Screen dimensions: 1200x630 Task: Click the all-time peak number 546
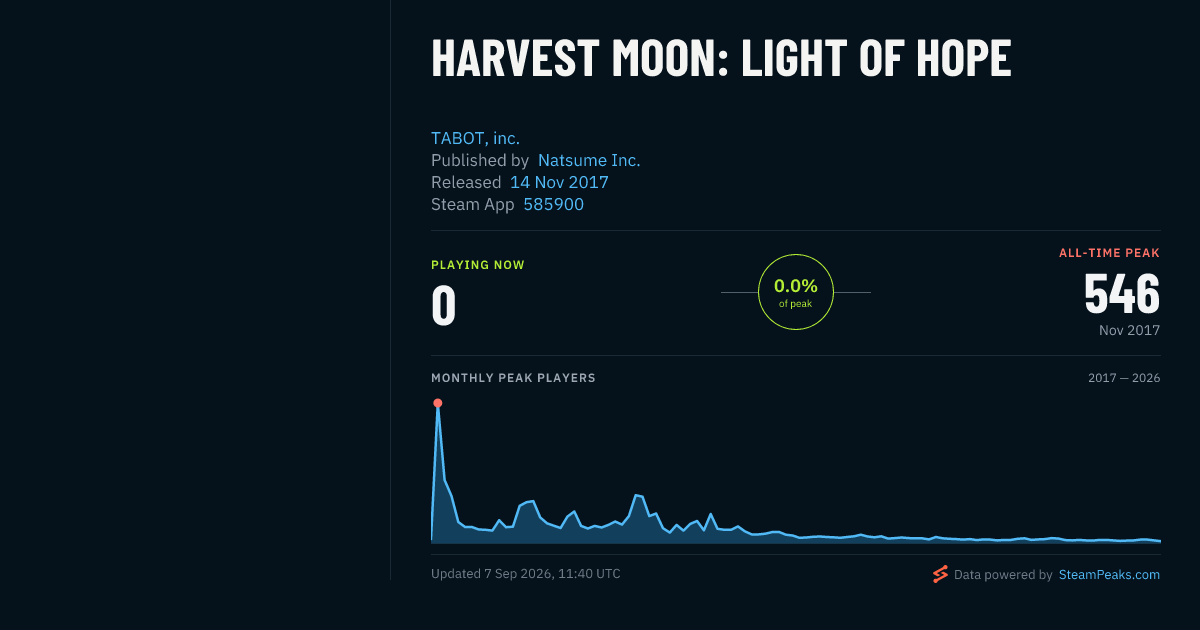tap(1122, 294)
